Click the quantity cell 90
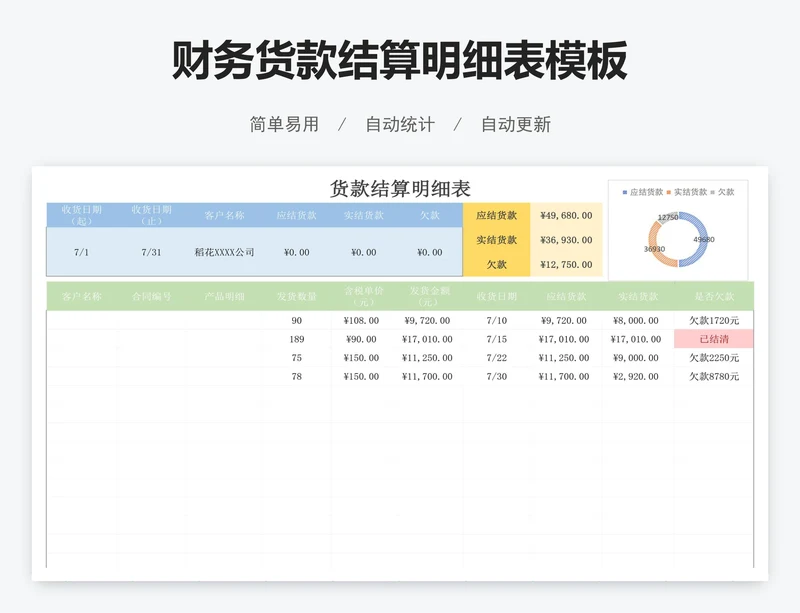Screen dimensions: 800x613 pos(296,321)
